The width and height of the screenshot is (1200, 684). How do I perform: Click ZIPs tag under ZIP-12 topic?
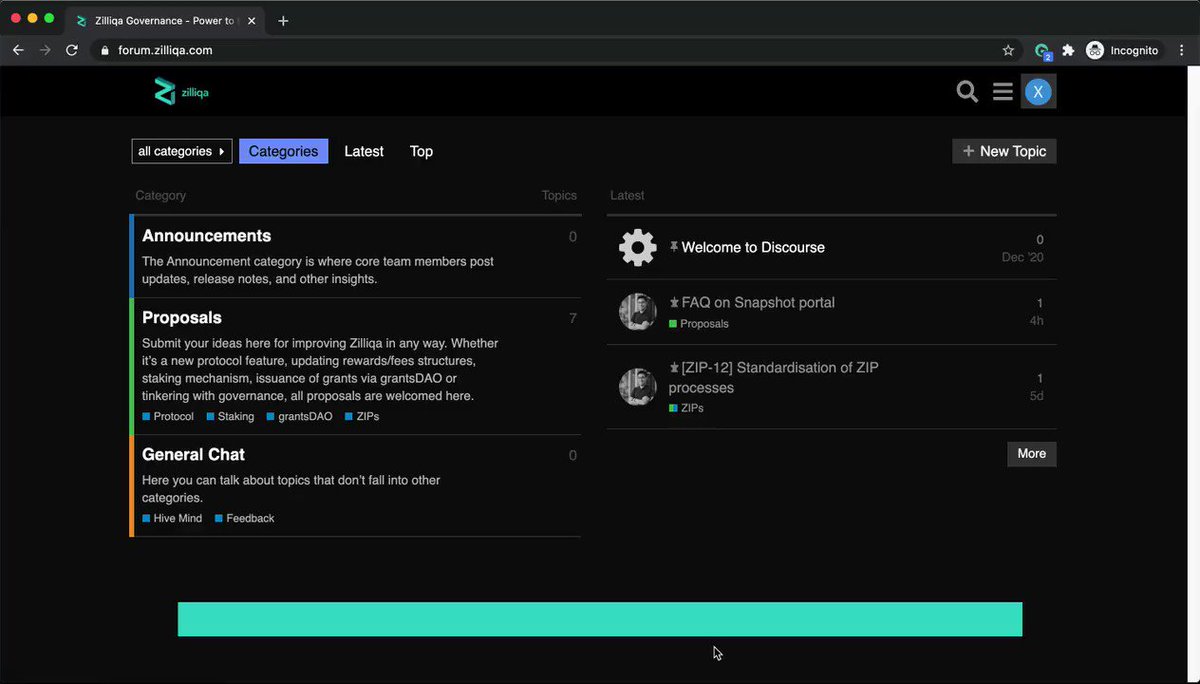[687, 408]
